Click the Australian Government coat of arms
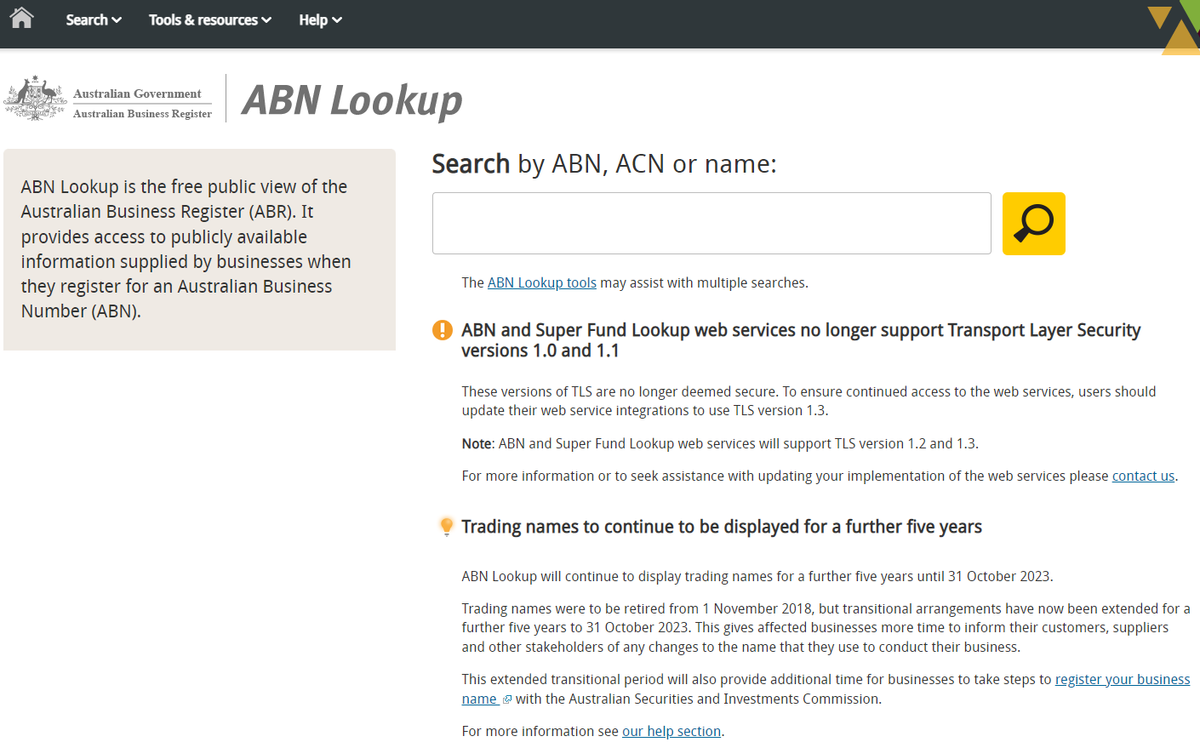The width and height of the screenshot is (1200, 747). pos(35,99)
